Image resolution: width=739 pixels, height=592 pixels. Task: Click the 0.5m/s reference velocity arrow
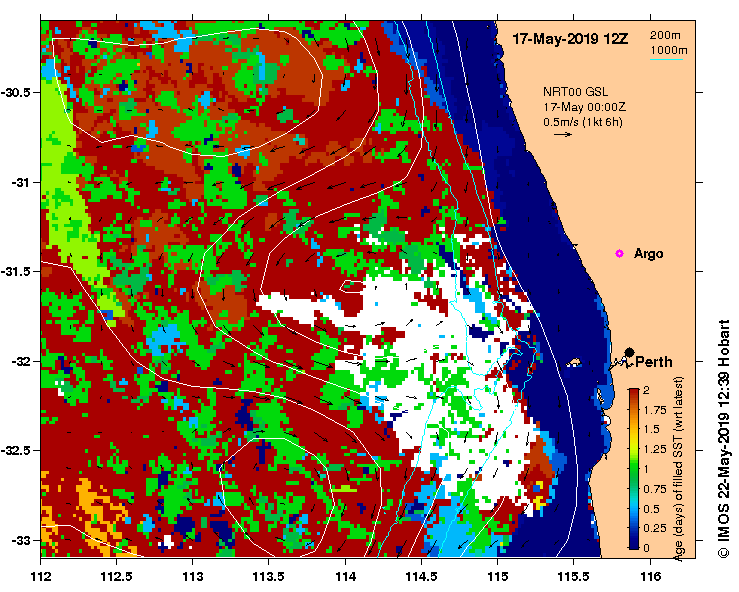(563, 134)
